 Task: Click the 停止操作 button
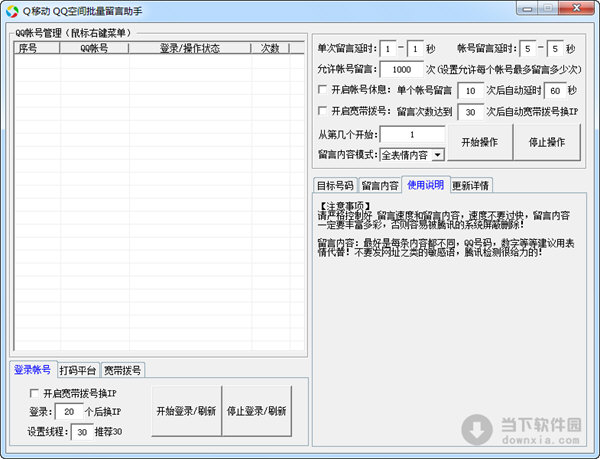(547, 142)
